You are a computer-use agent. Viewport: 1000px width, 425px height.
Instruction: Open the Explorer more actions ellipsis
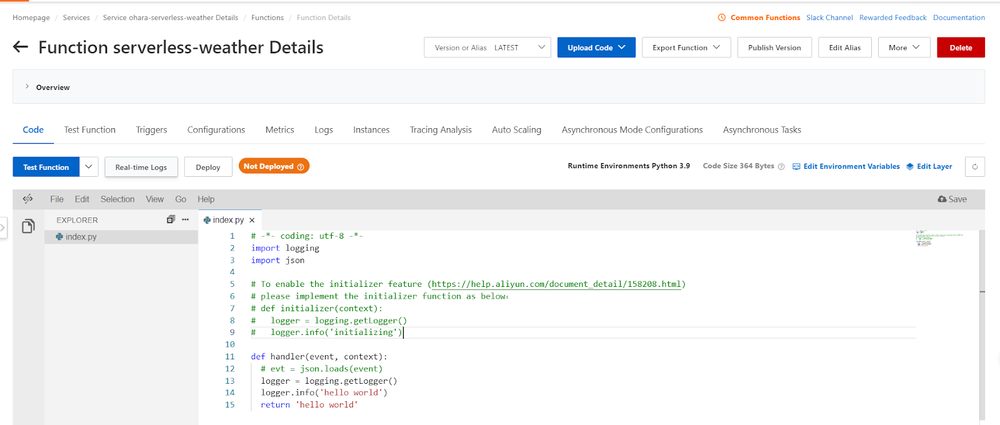pos(185,219)
